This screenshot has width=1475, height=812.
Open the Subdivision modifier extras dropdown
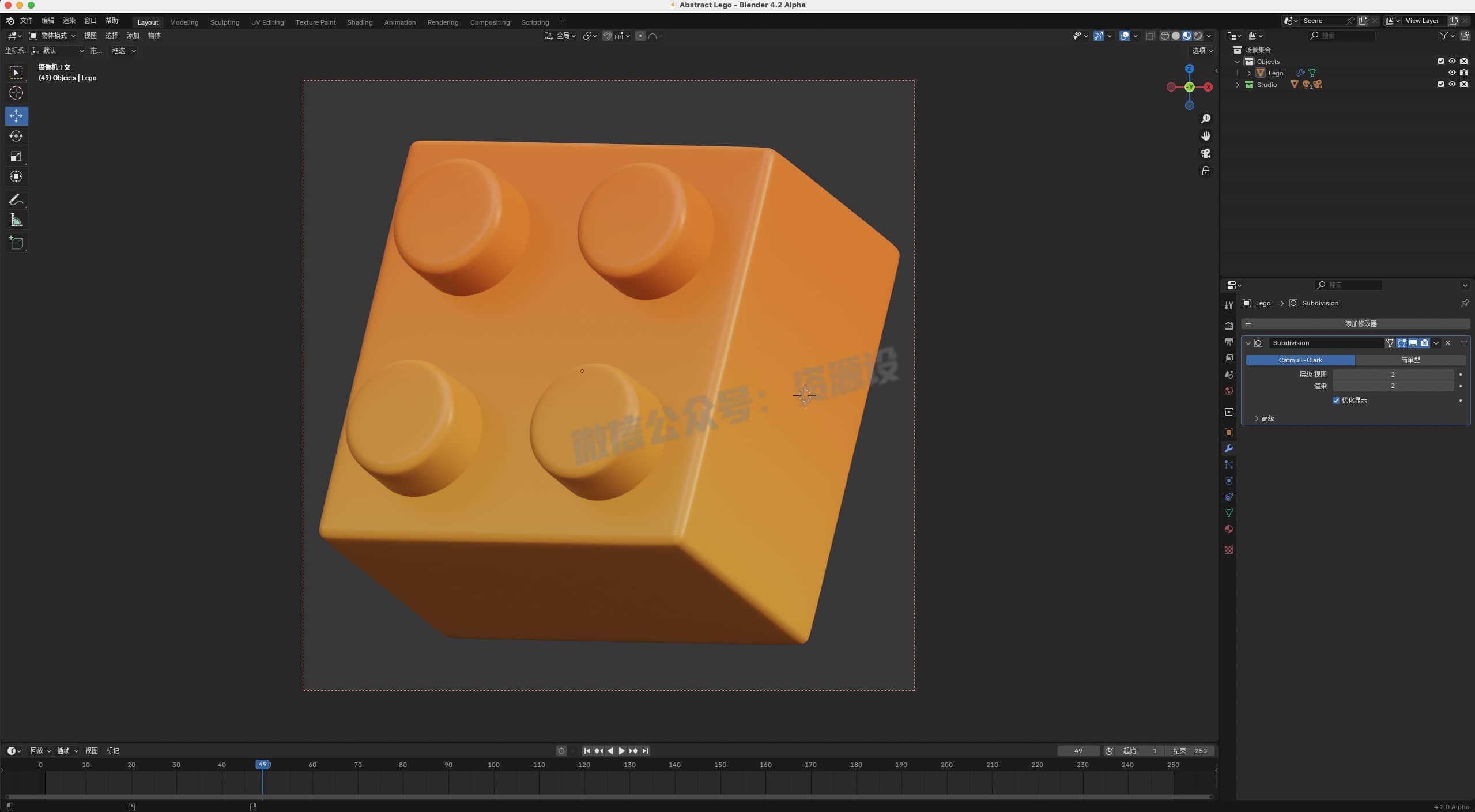coord(1436,343)
